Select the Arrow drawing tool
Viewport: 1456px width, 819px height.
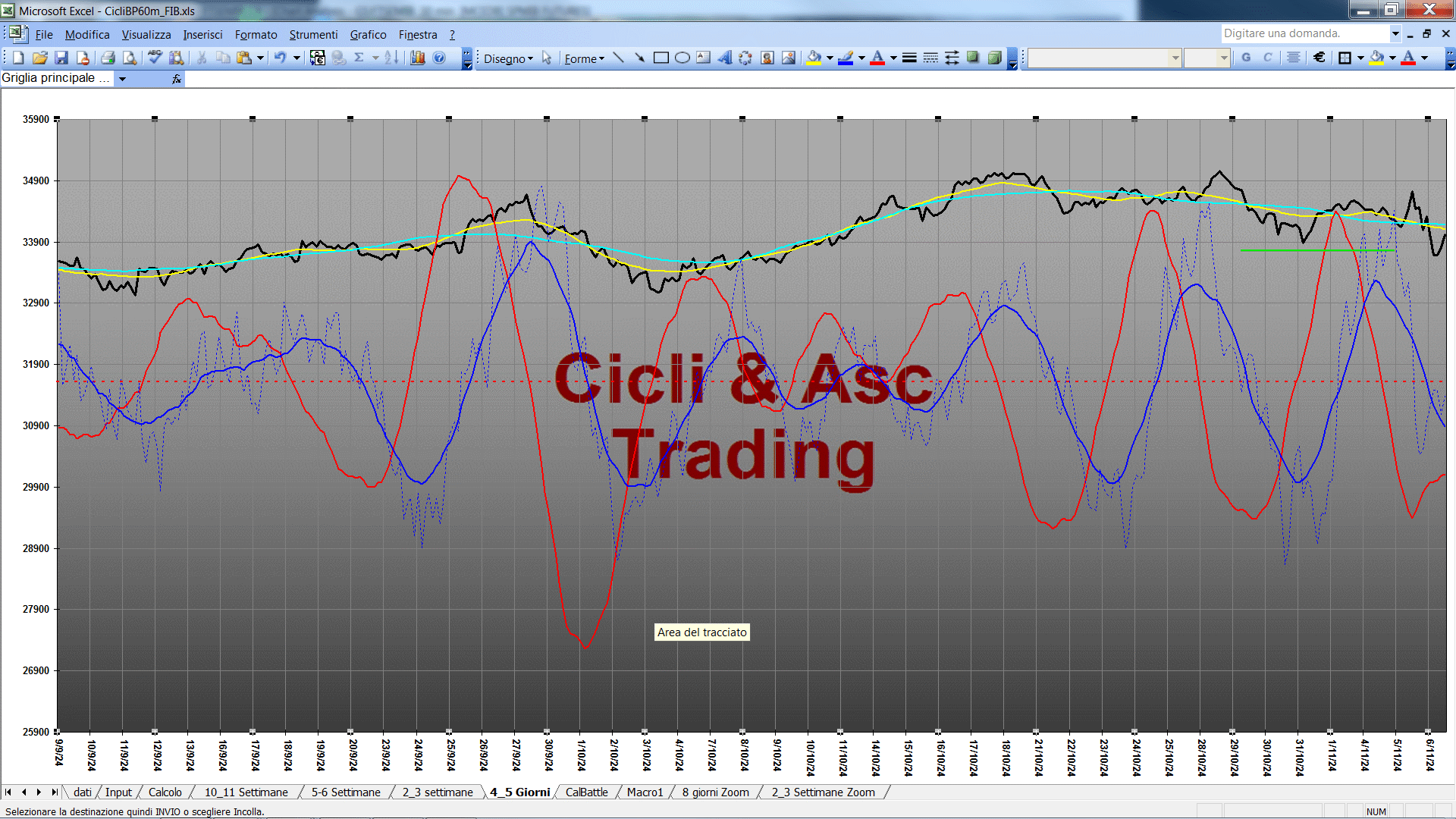coord(639,58)
